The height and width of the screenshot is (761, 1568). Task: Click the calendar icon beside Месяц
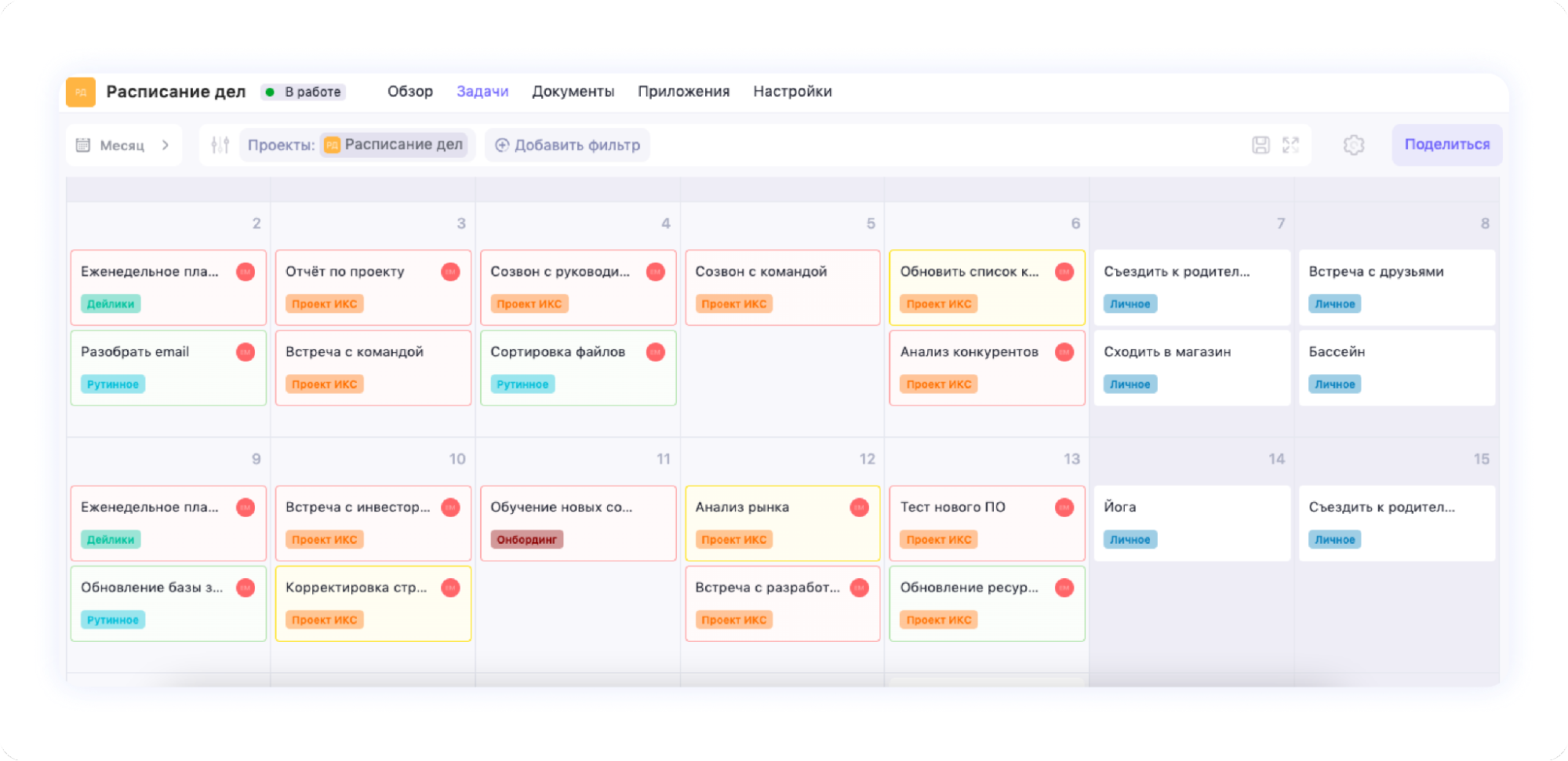click(83, 145)
